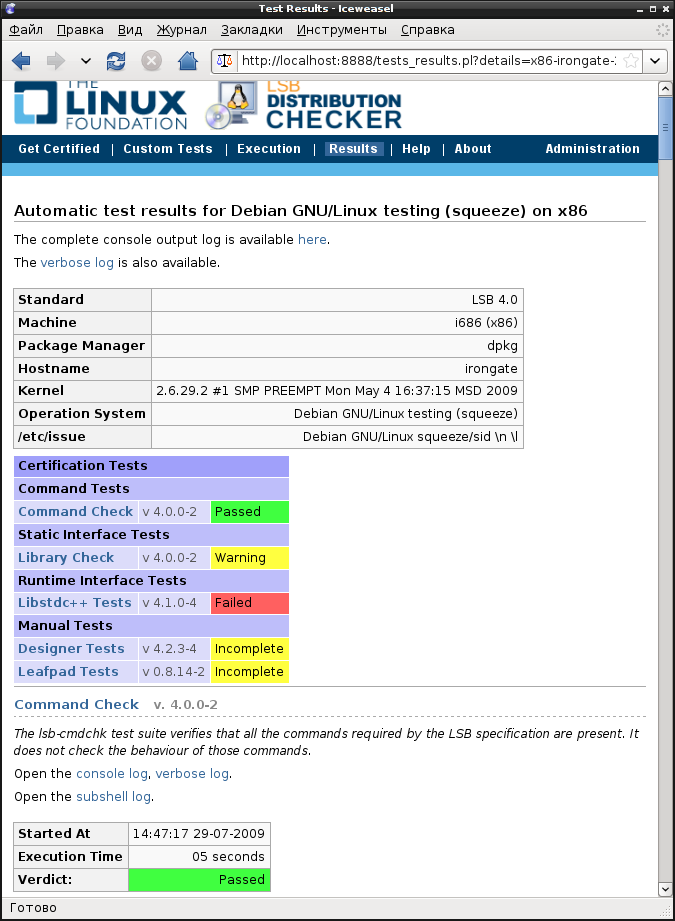Open the Справка menu
The image size is (675, 921).
pos(428,30)
